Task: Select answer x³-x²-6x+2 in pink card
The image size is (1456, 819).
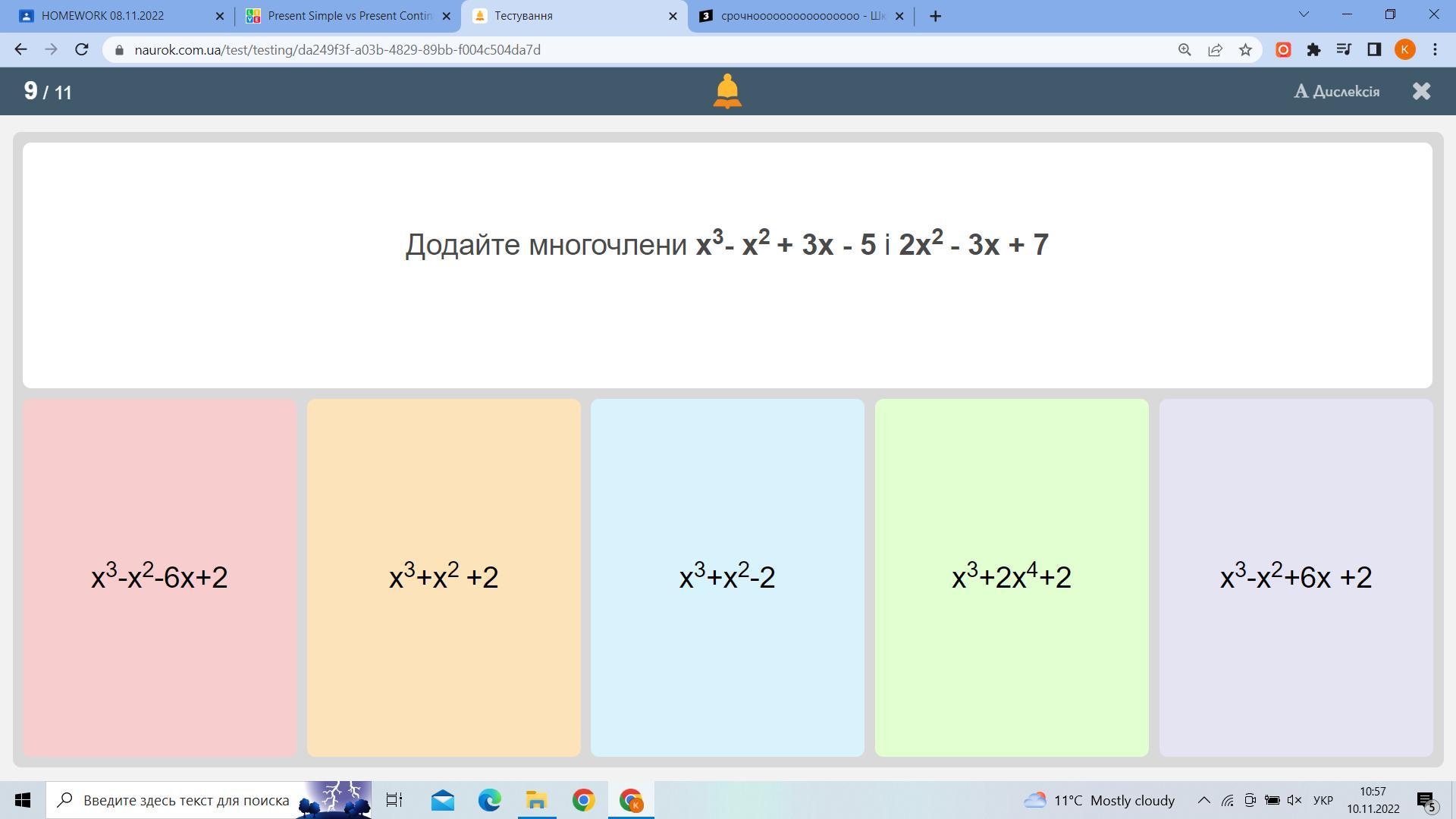Action: point(159,577)
